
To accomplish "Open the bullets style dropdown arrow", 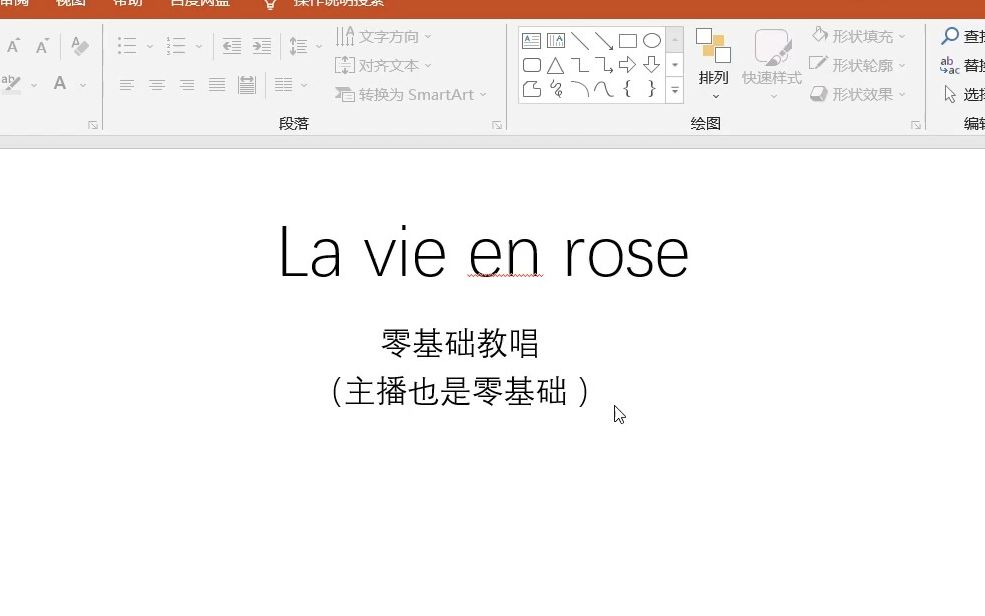I will pyautogui.click(x=150, y=46).
